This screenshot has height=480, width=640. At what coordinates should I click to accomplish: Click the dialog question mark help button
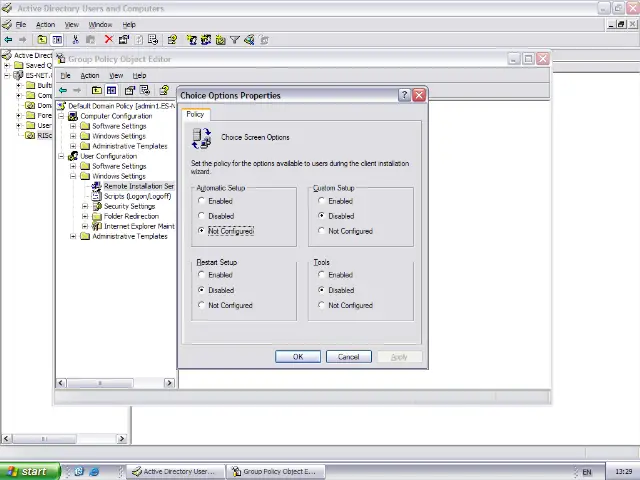pyautogui.click(x=404, y=95)
